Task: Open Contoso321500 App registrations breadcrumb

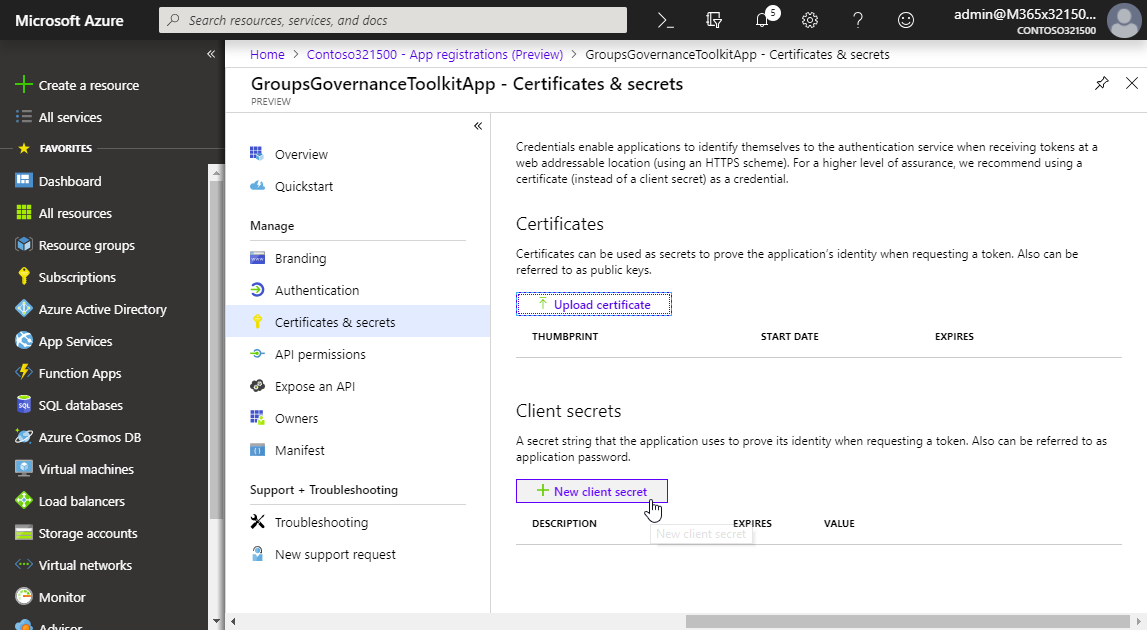Action: tap(435, 54)
